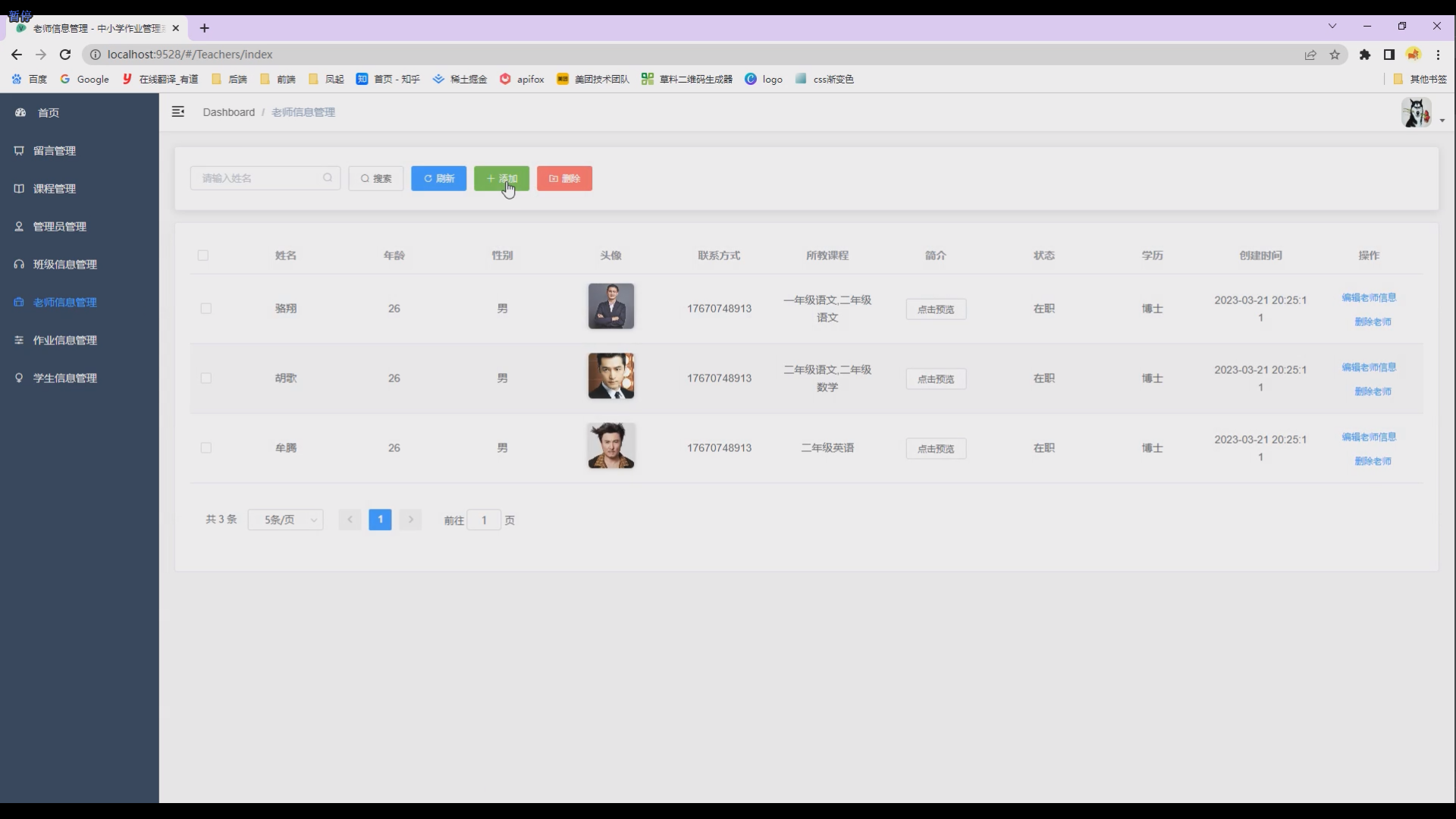Click the browser reload page icon

[x=65, y=55]
